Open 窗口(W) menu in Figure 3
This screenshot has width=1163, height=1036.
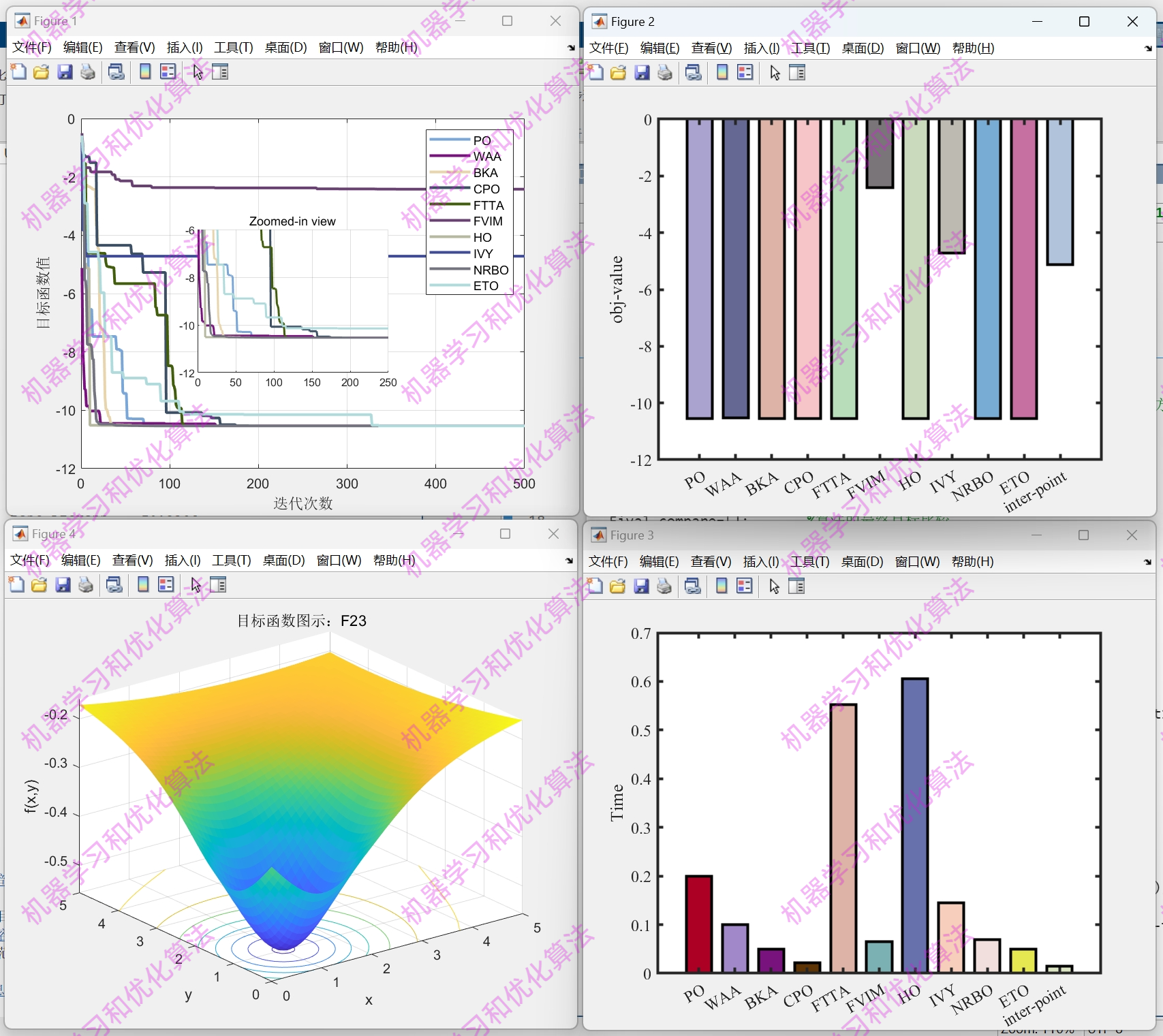[917, 561]
